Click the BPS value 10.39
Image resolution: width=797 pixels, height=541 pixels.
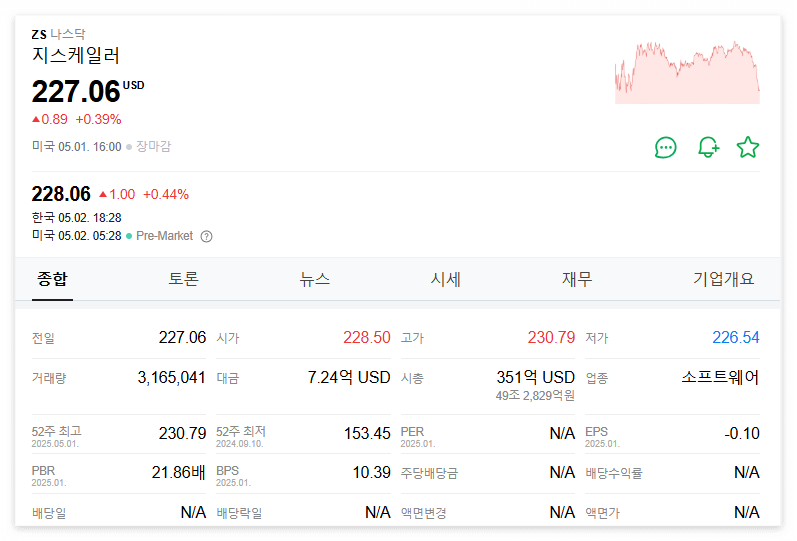click(372, 473)
